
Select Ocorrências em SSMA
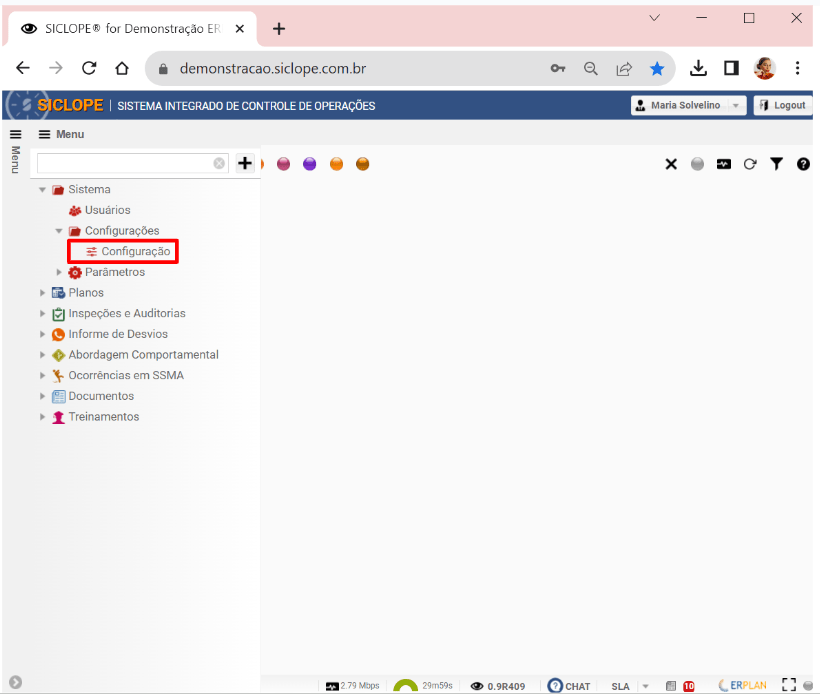pos(126,376)
